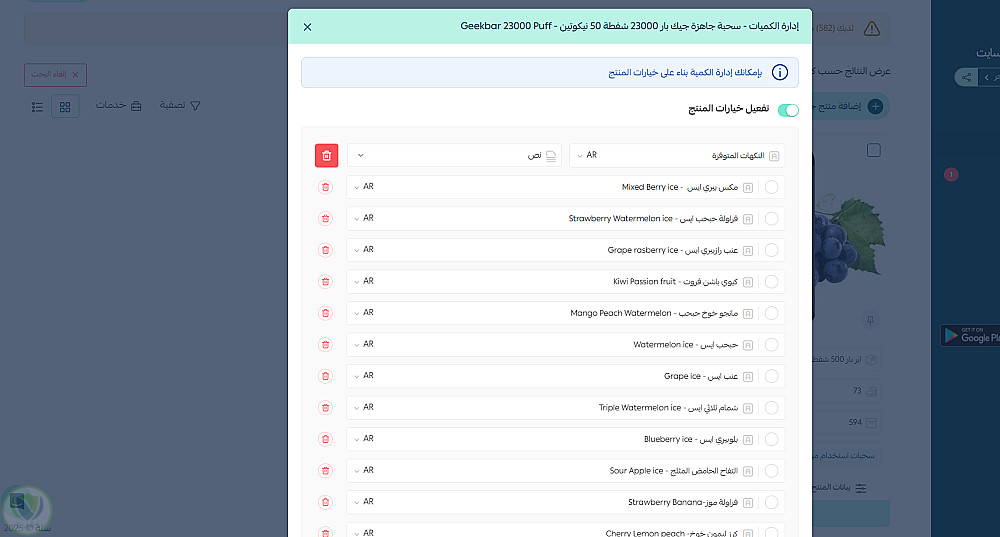
Task: Open AR language dropdown for Kiwi Passion fruit
Action: click(x=364, y=281)
